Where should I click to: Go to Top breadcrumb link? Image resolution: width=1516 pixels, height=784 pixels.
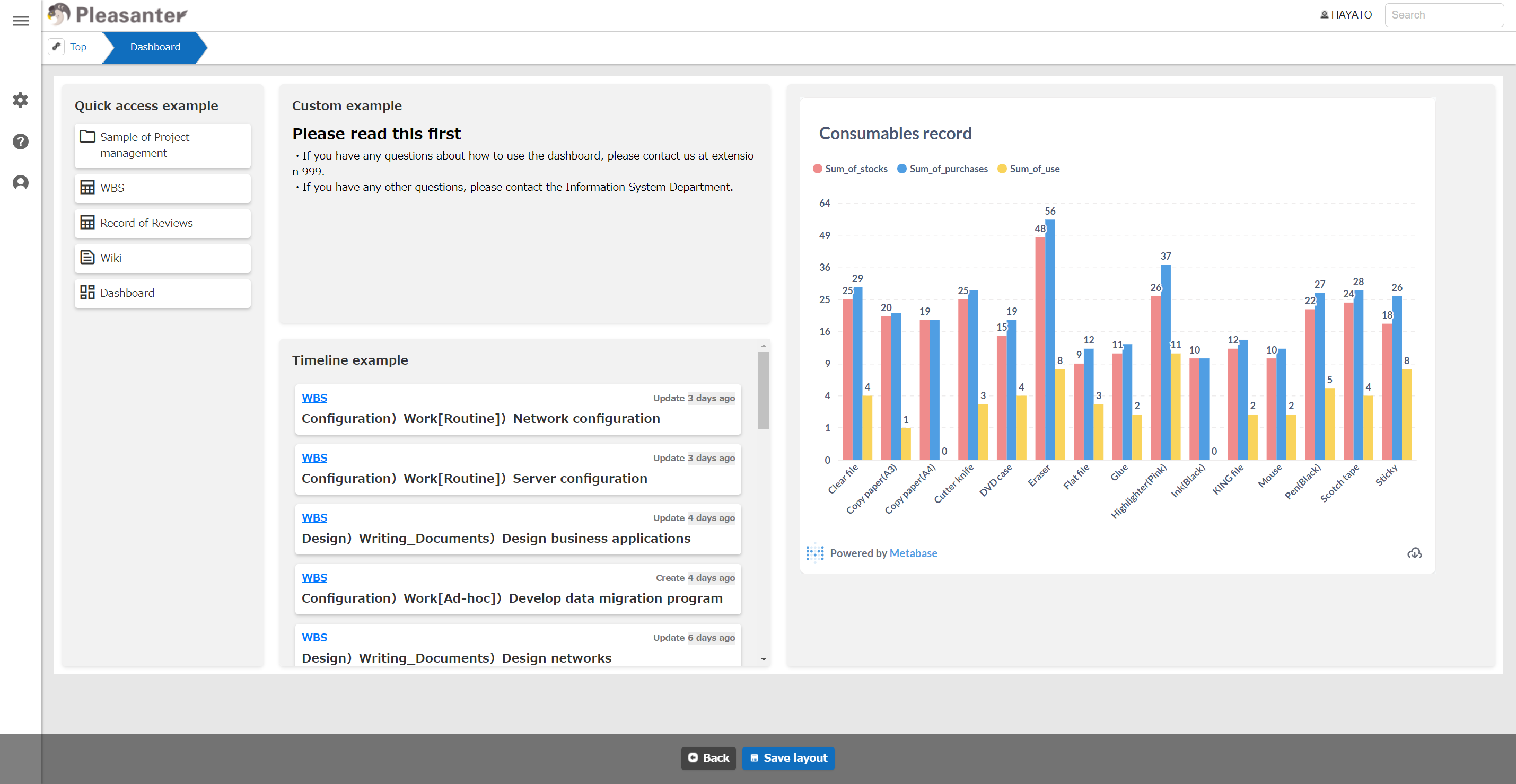(x=78, y=47)
